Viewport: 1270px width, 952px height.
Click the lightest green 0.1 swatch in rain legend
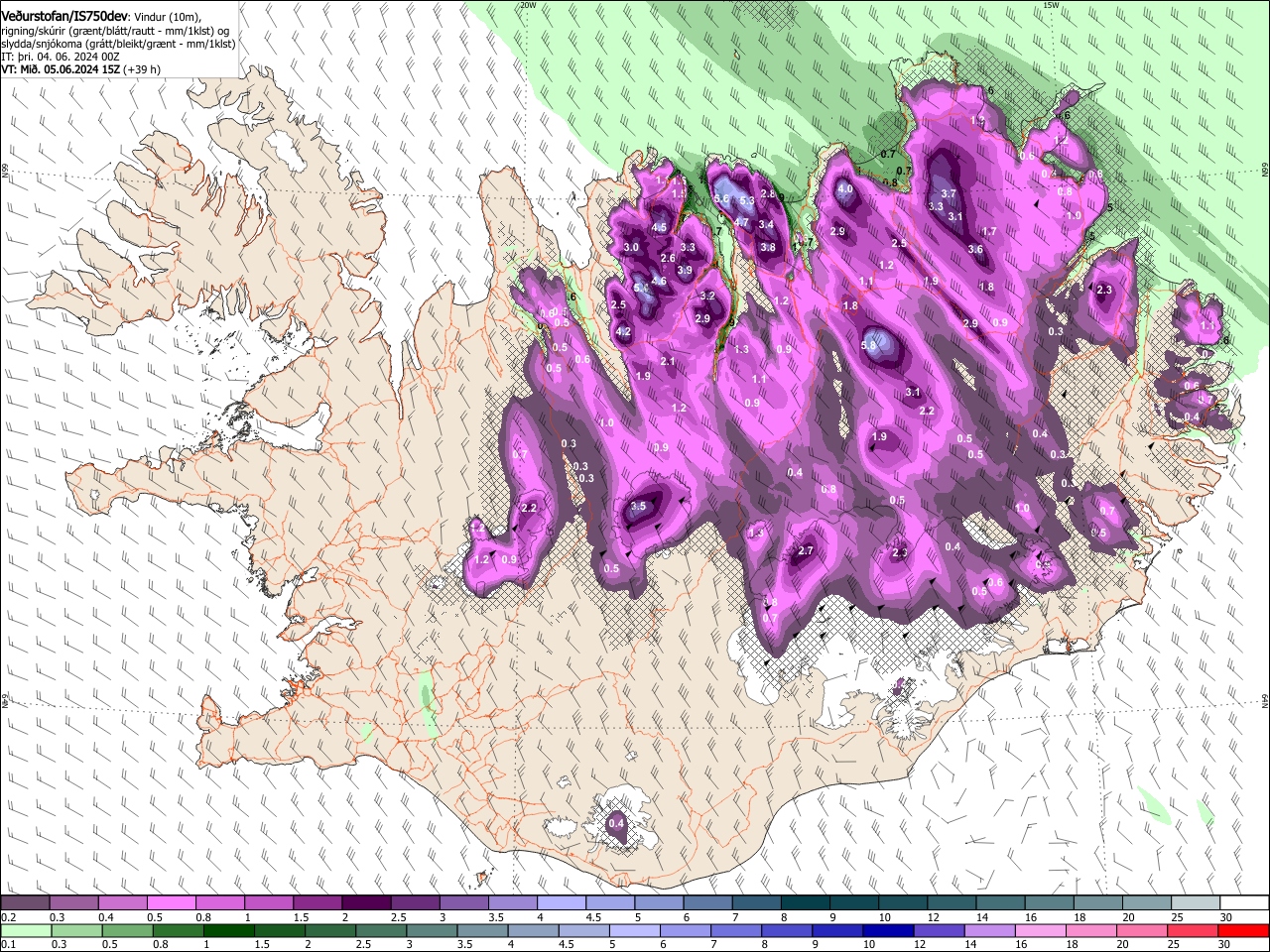pyautogui.click(x=25, y=930)
